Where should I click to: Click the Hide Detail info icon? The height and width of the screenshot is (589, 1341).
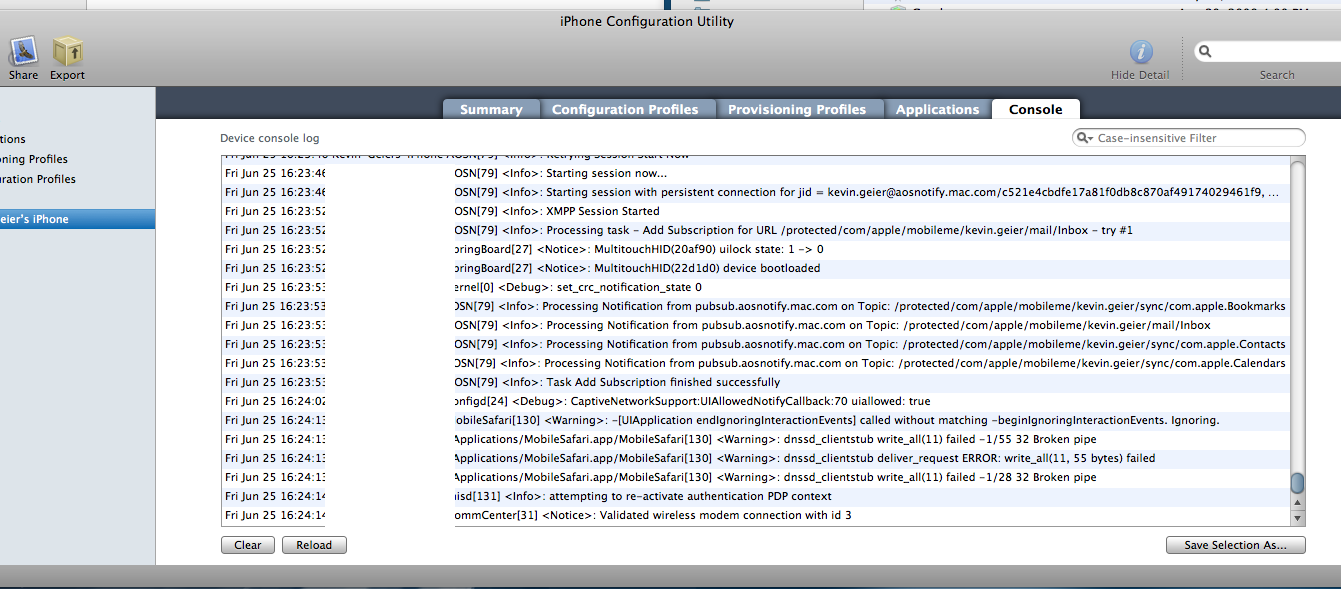pyautogui.click(x=1141, y=52)
